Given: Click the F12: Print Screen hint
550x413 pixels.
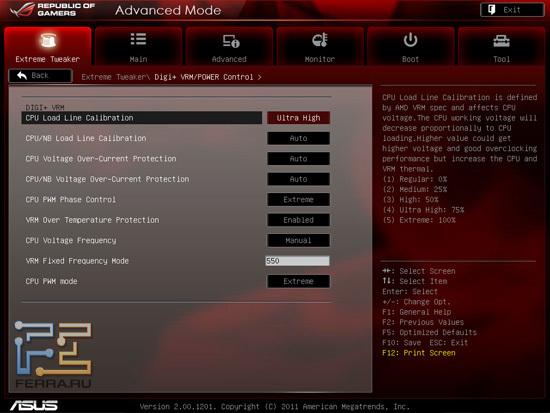Looking at the screenshot, I should point(418,353).
